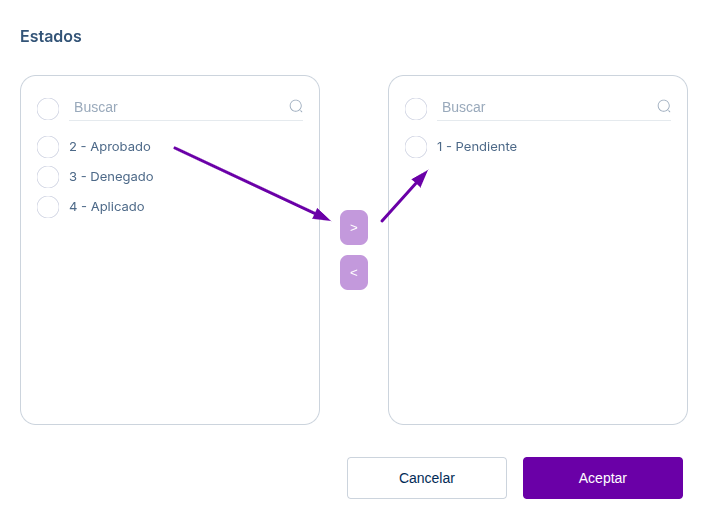Select the "1 - Pendiente" text label

point(477,147)
